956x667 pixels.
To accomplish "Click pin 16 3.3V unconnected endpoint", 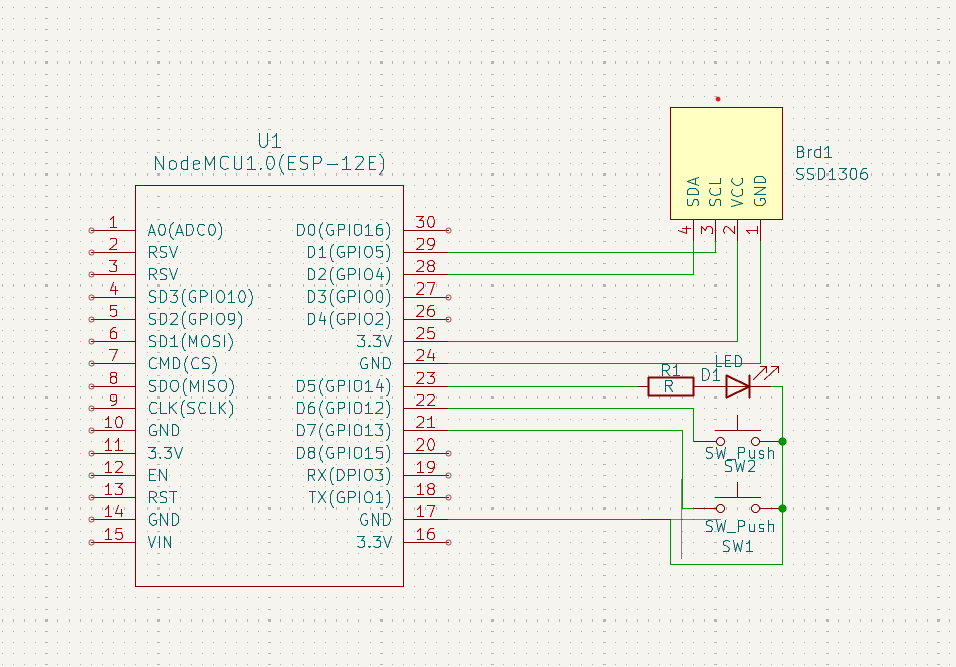I will pos(448,542).
